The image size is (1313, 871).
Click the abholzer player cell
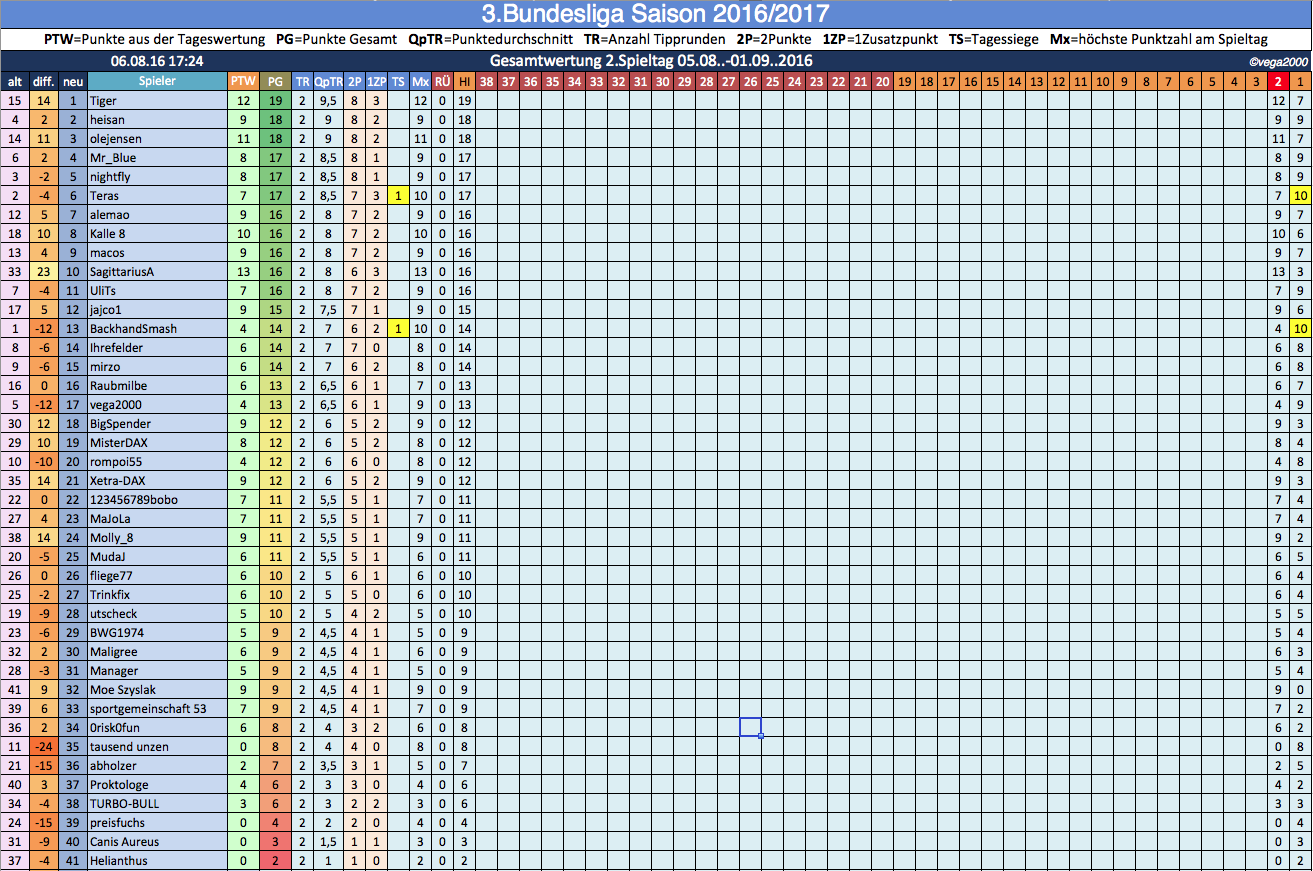tap(157, 765)
